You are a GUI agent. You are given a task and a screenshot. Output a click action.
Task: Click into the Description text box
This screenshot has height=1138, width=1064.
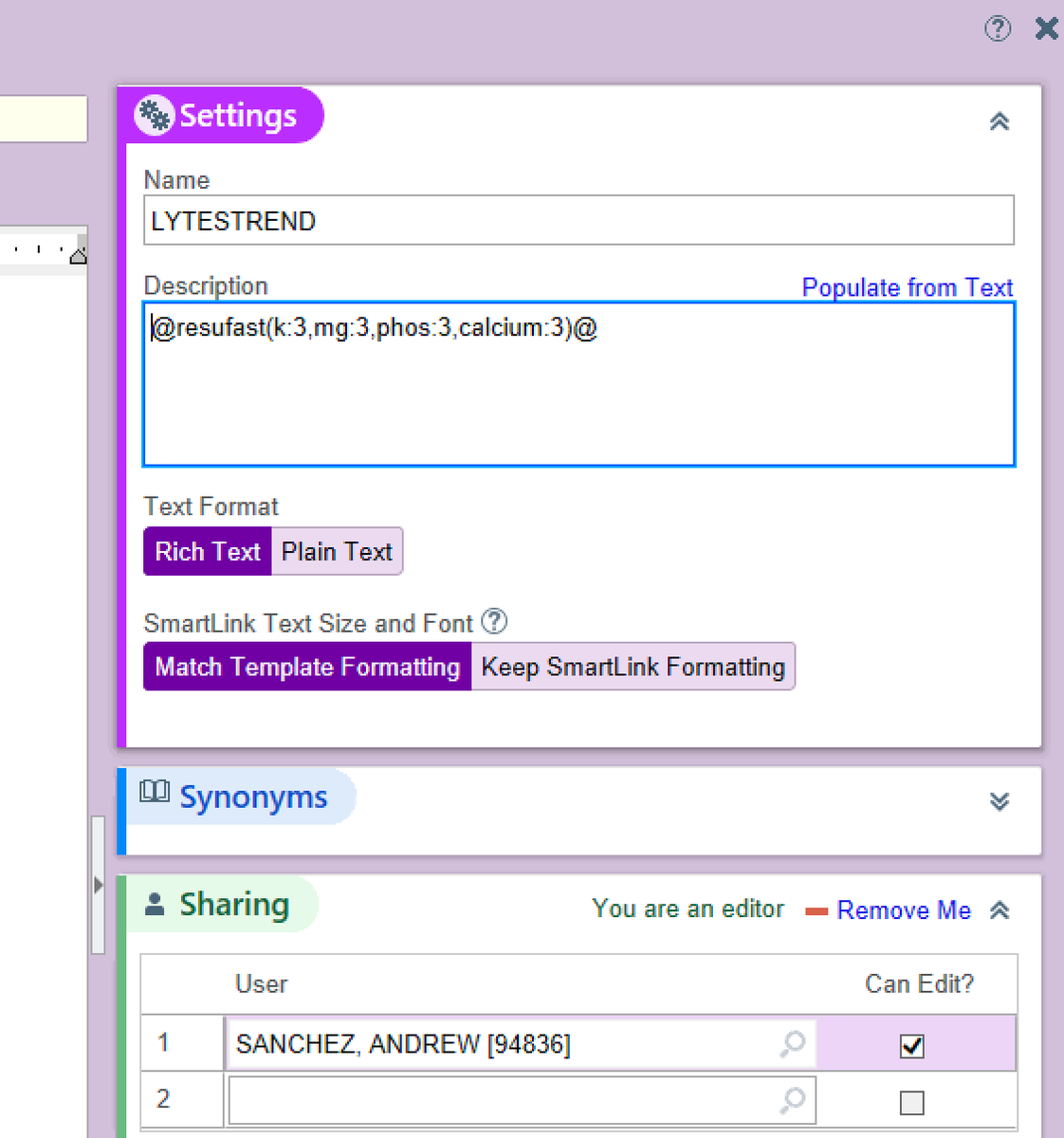coord(578,384)
